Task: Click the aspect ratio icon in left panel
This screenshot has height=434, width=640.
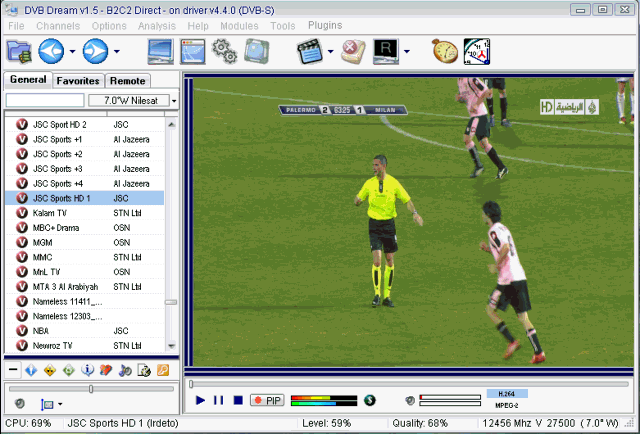Action: [x=47, y=404]
